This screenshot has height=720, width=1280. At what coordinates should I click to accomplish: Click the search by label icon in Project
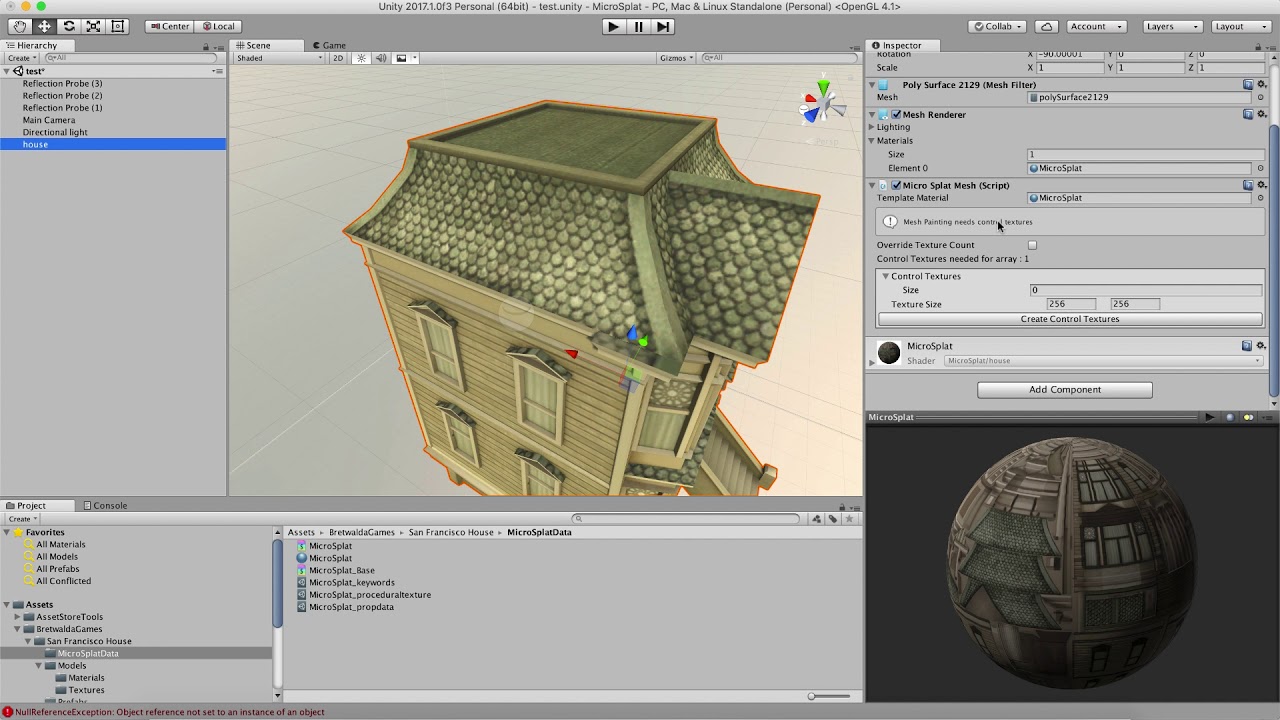[832, 519]
